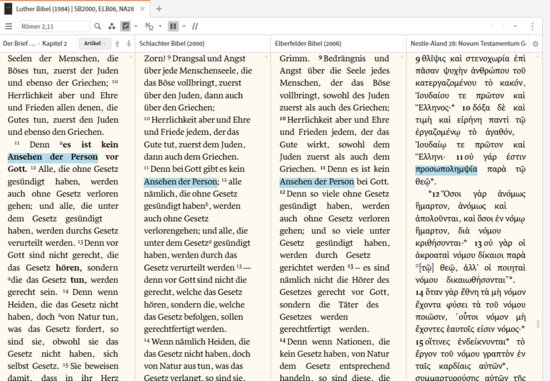This screenshot has height=381, width=550.
Task: Open the panel menu hamburger icon
Action: [9, 26]
